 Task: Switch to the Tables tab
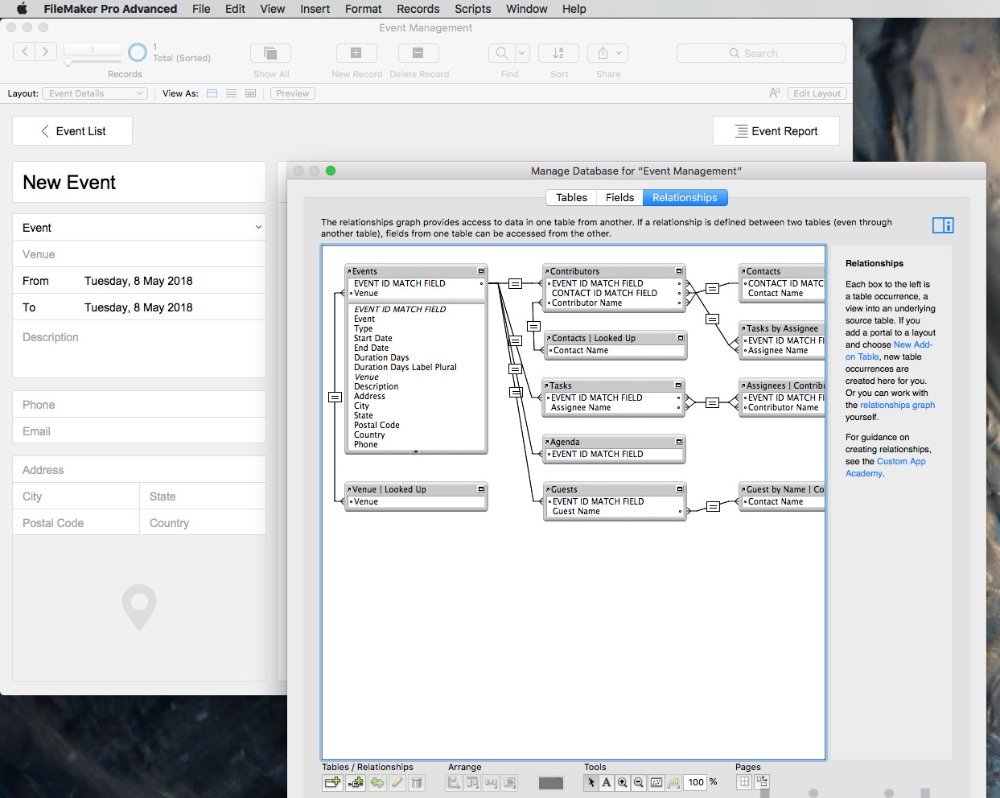coord(571,198)
